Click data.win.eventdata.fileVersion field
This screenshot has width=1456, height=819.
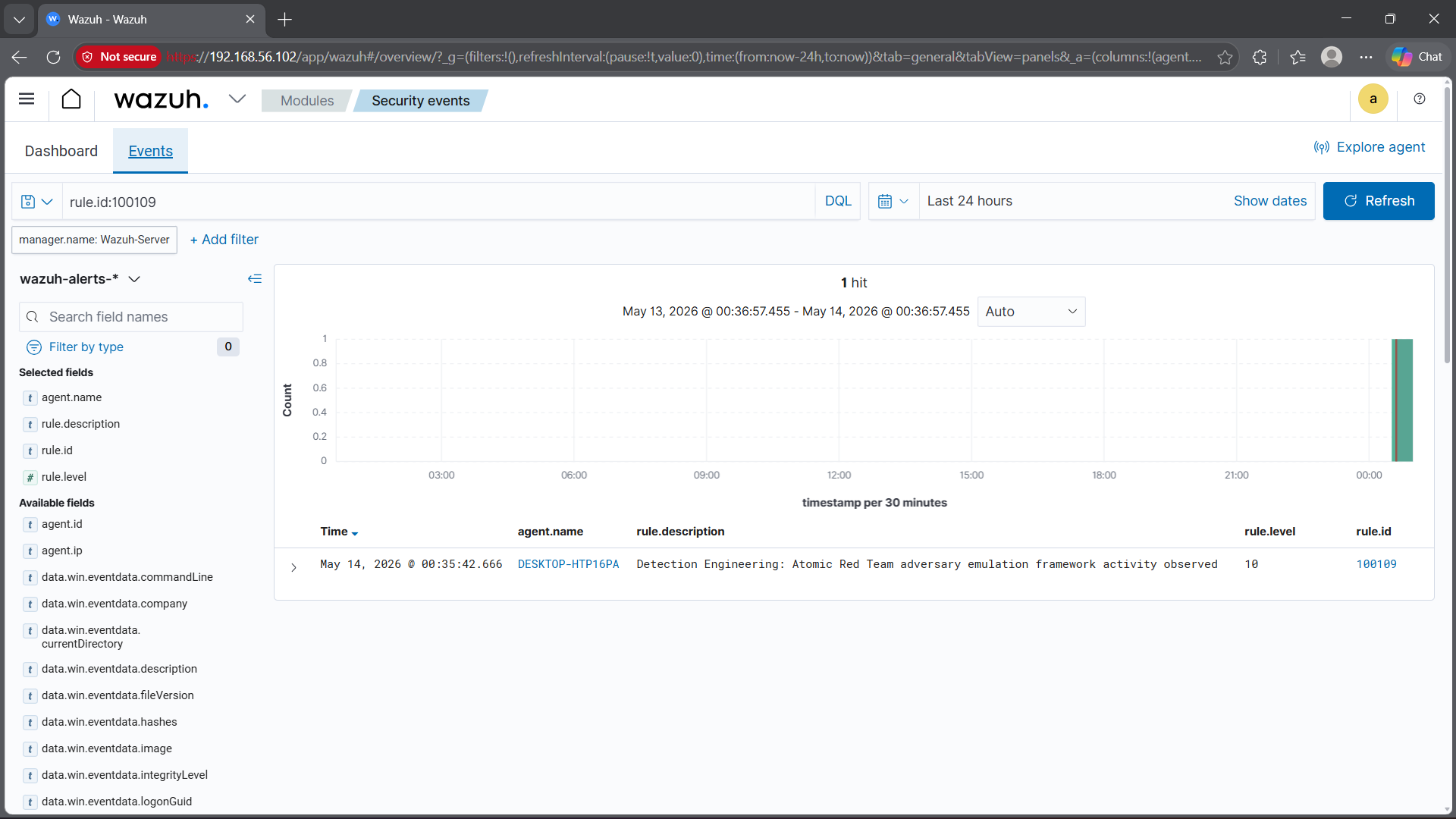(x=118, y=695)
